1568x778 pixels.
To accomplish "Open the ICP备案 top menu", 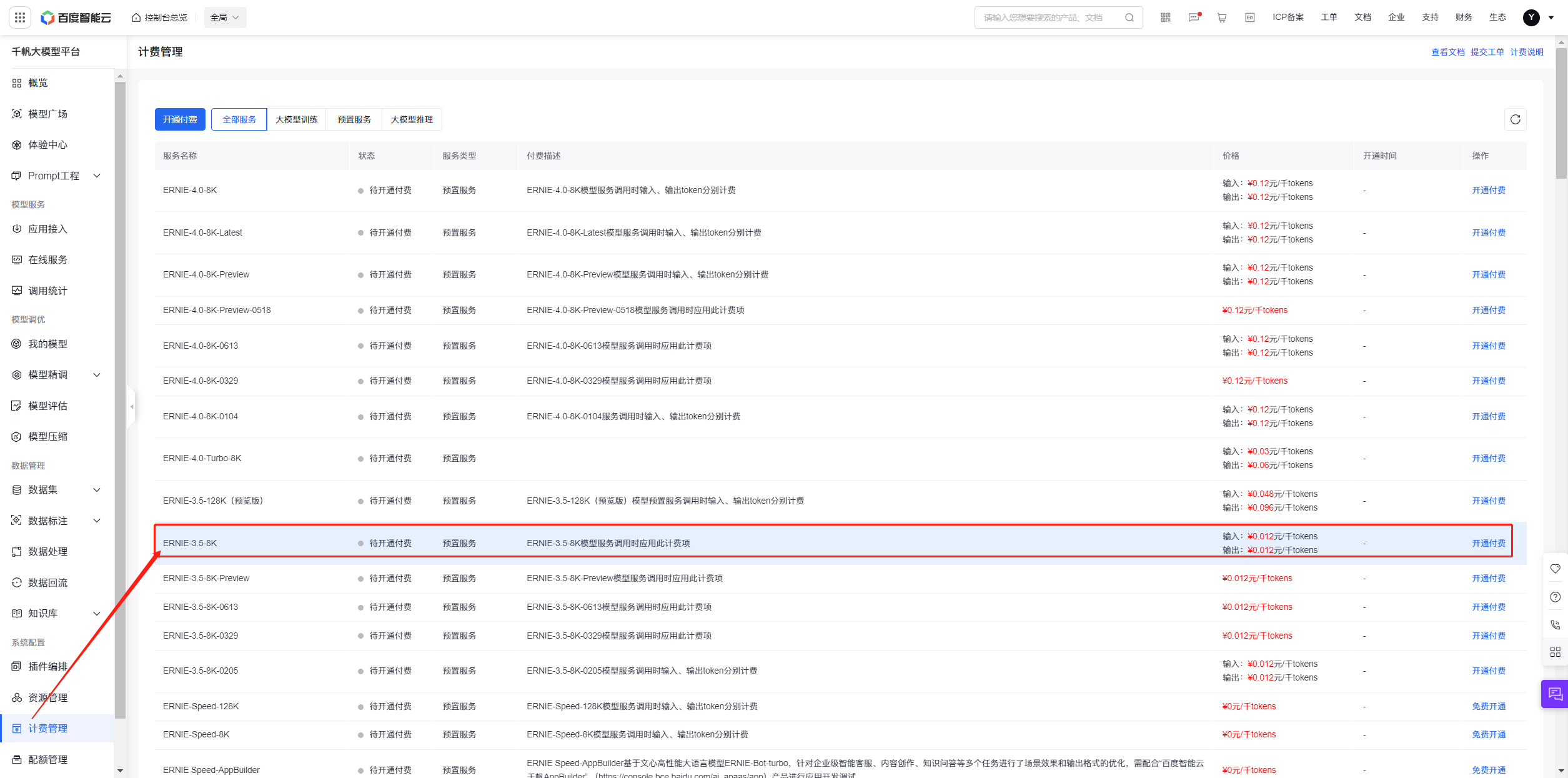I will (x=1288, y=17).
